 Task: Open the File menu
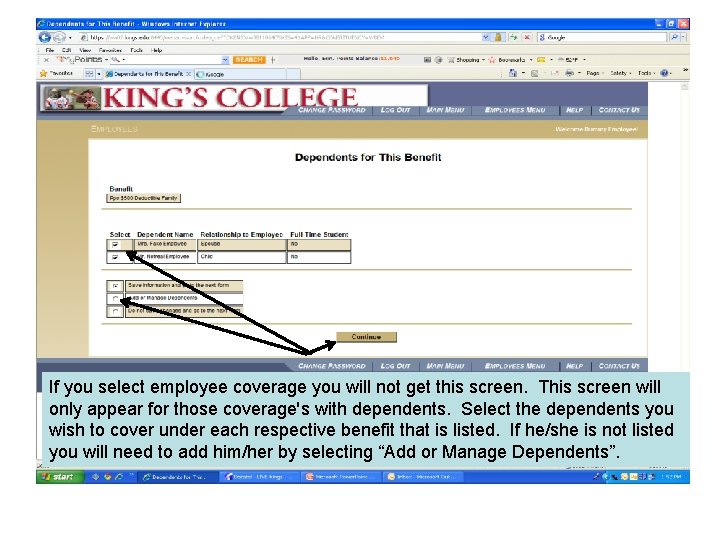(50, 50)
